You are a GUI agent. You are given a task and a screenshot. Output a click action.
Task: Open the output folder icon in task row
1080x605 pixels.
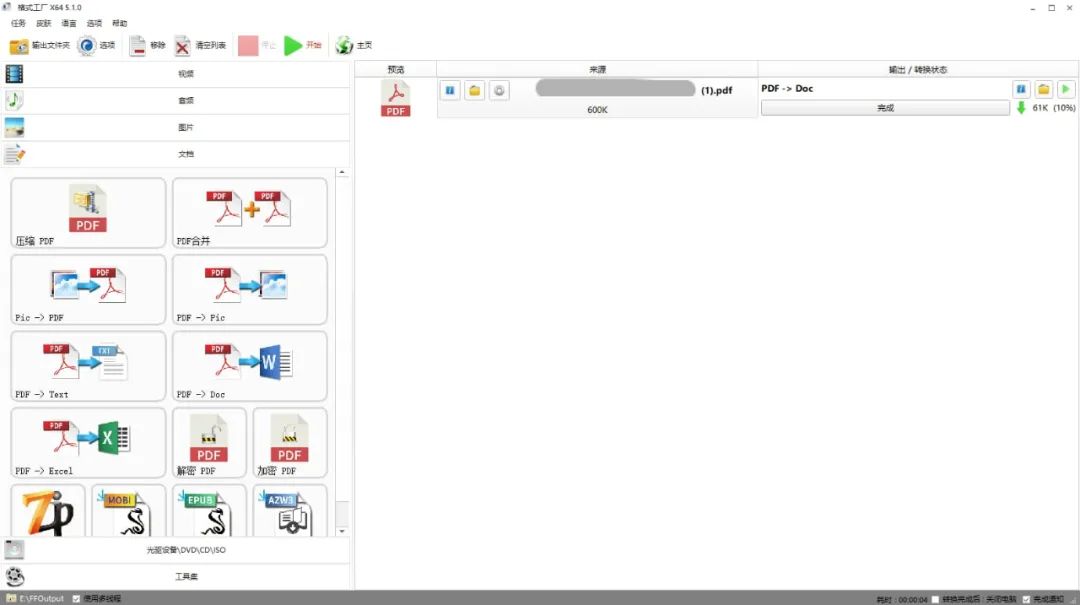tap(1043, 89)
